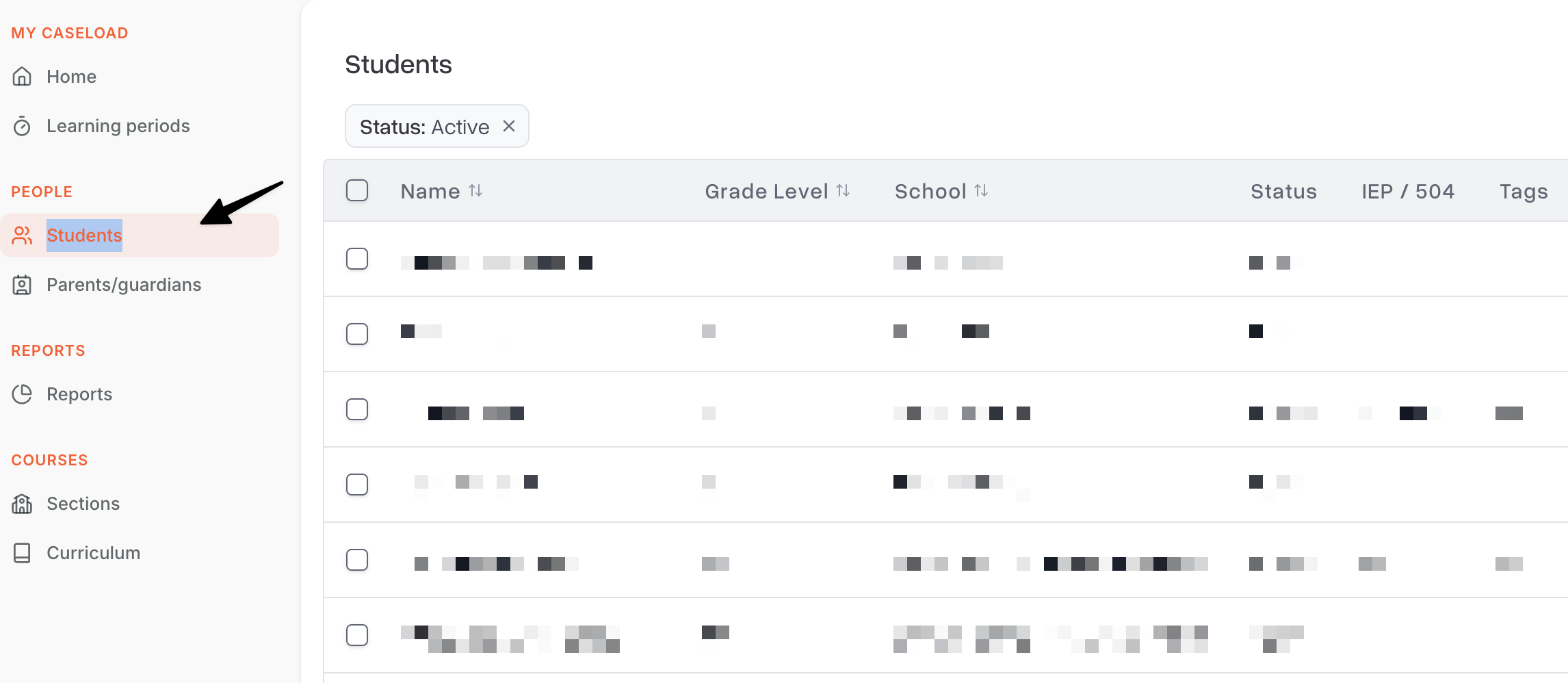Check the first student row checkbox
Image resolution: width=1568 pixels, height=683 pixels.
(x=357, y=259)
